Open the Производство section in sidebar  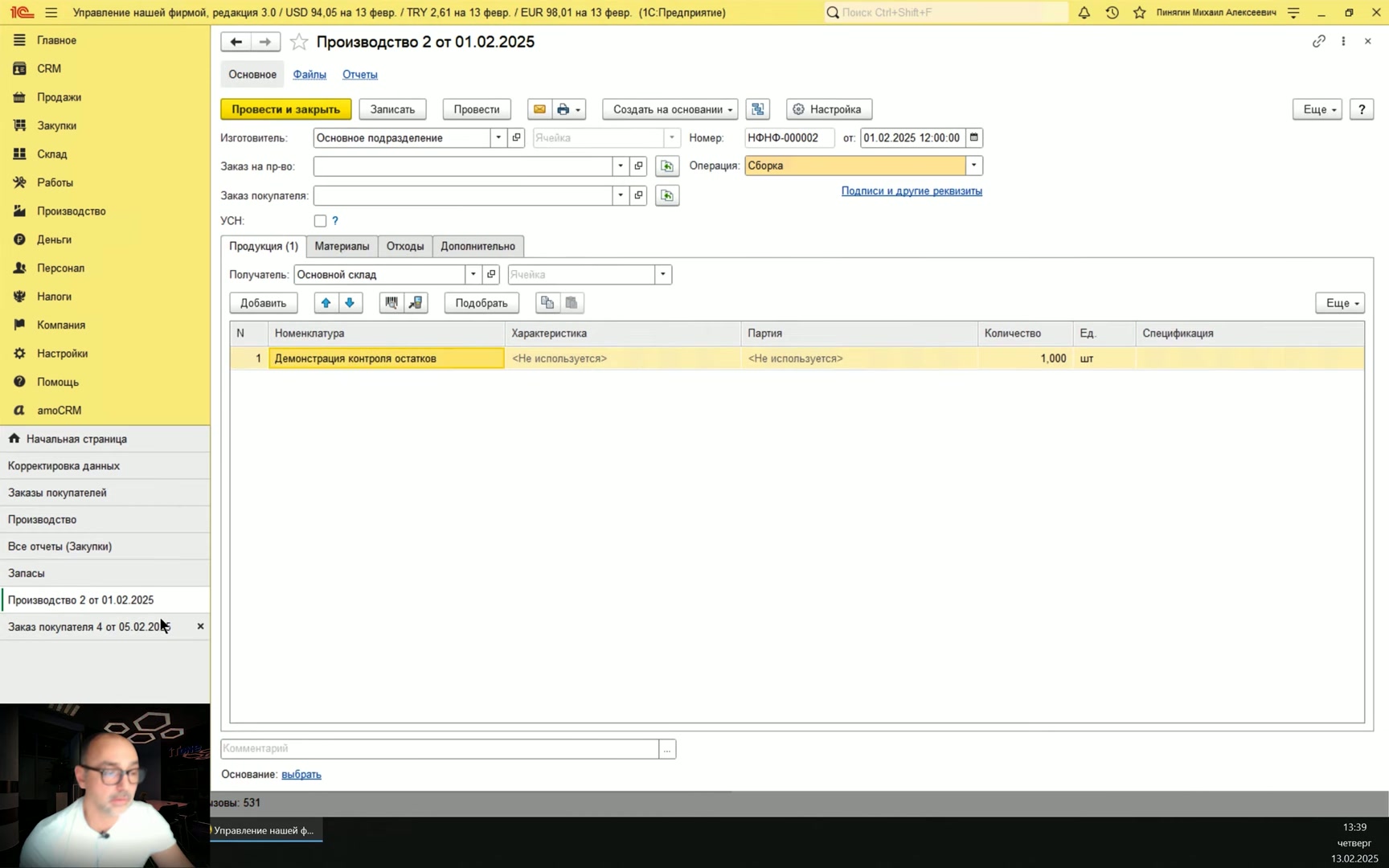click(x=71, y=211)
